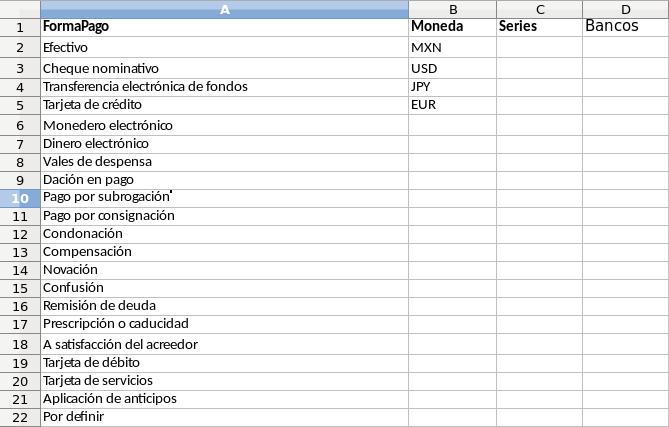Viewport: 669px width, 427px height.
Task: Click the select-all corner box
Action: click(x=20, y=9)
